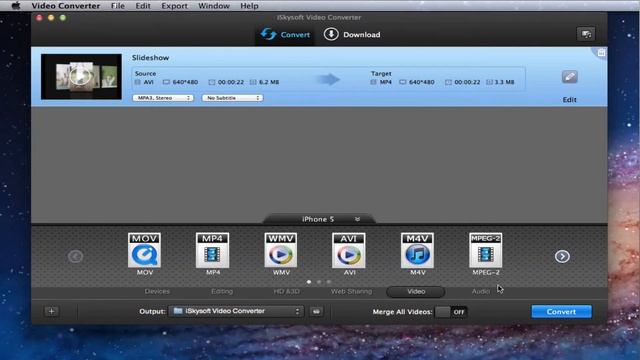
Task: Open output folder icon beside Output path
Action: 316,311
